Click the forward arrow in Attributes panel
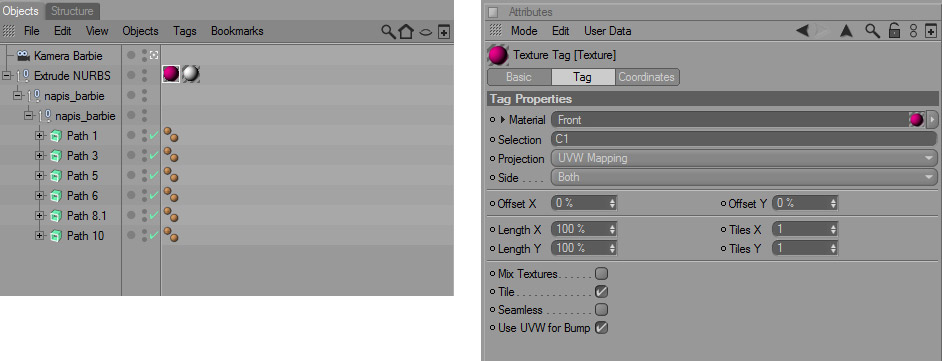942x361 pixels. click(822, 31)
